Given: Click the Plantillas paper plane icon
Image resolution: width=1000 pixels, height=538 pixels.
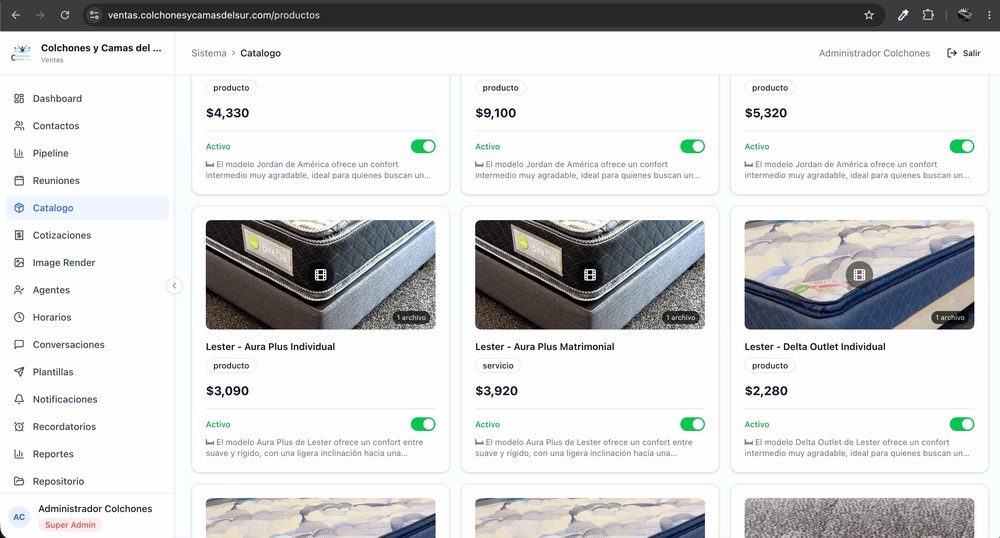Looking at the screenshot, I should coord(19,372).
